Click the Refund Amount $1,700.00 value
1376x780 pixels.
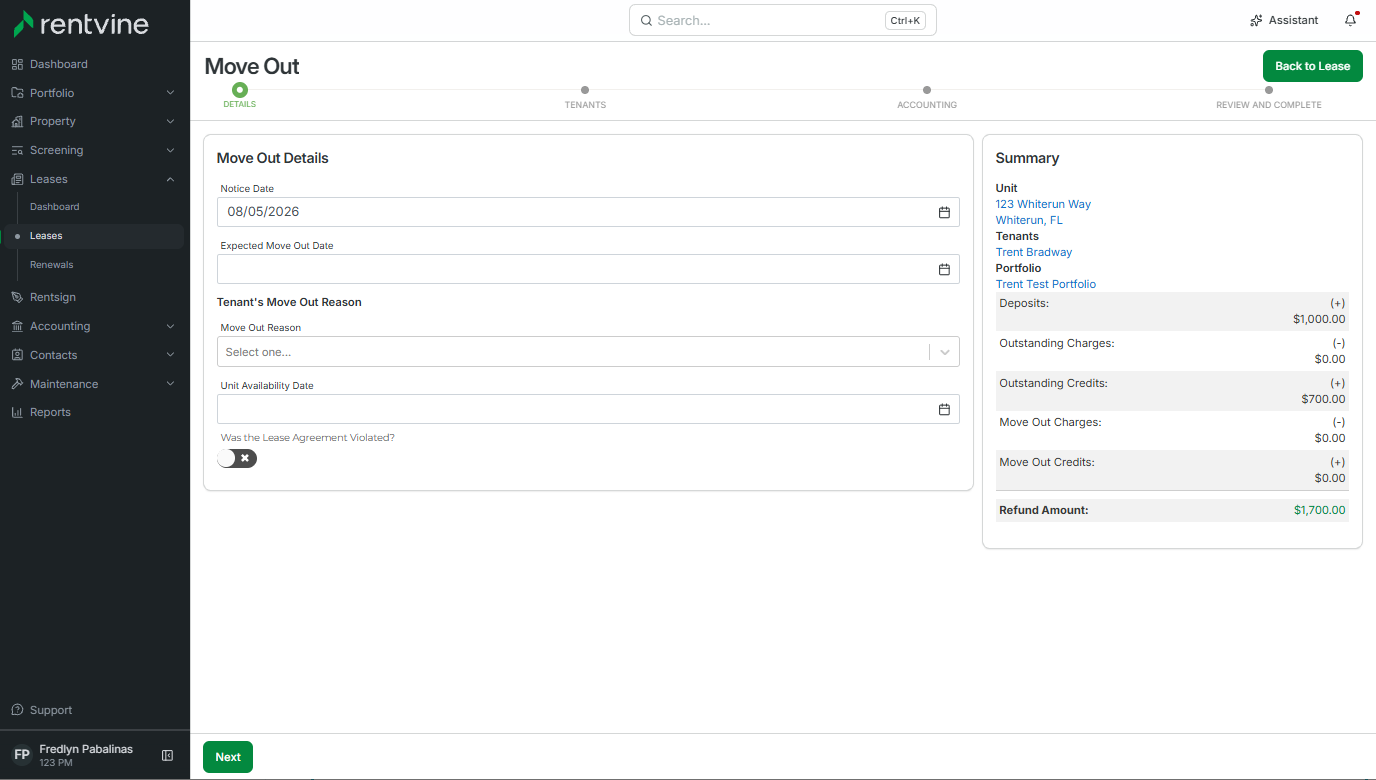(x=1320, y=510)
